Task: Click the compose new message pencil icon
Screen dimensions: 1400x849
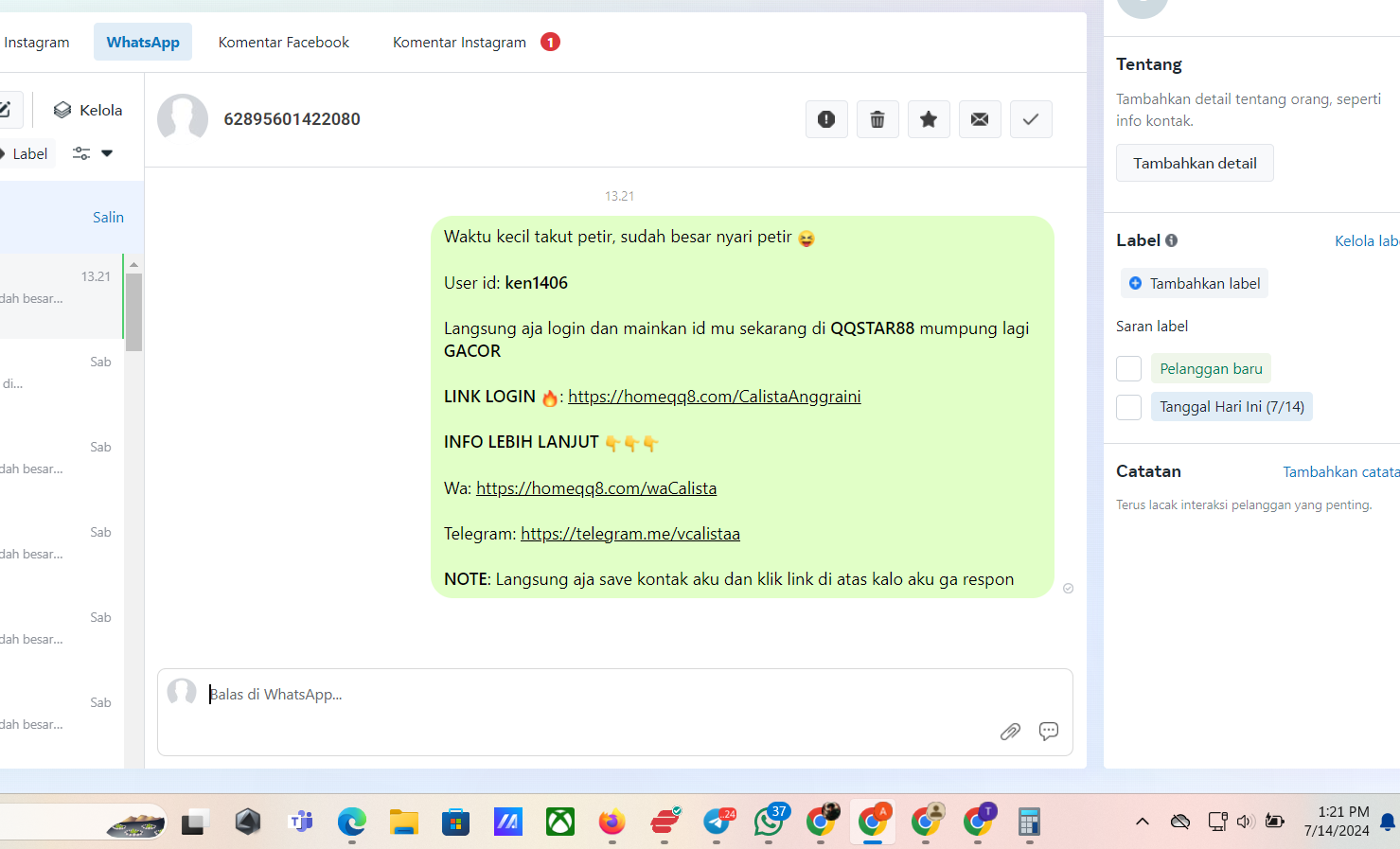Action: pos(6,110)
